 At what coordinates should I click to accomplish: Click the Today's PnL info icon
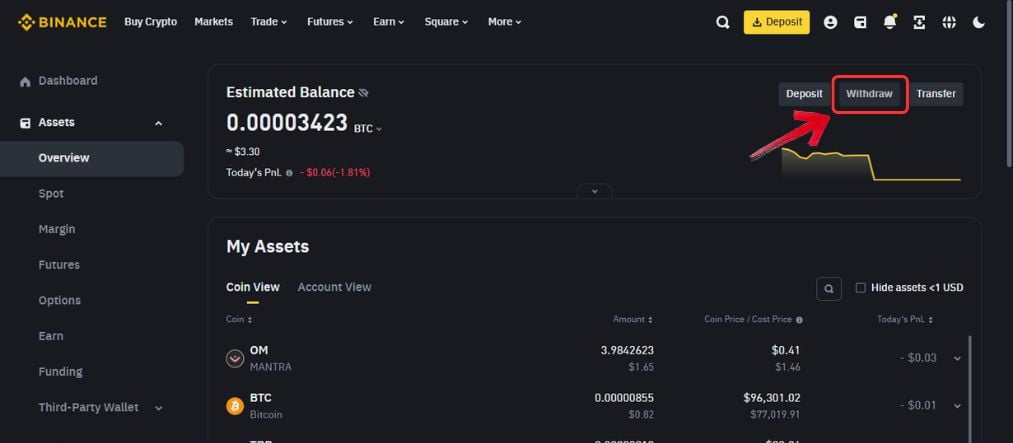[289, 173]
